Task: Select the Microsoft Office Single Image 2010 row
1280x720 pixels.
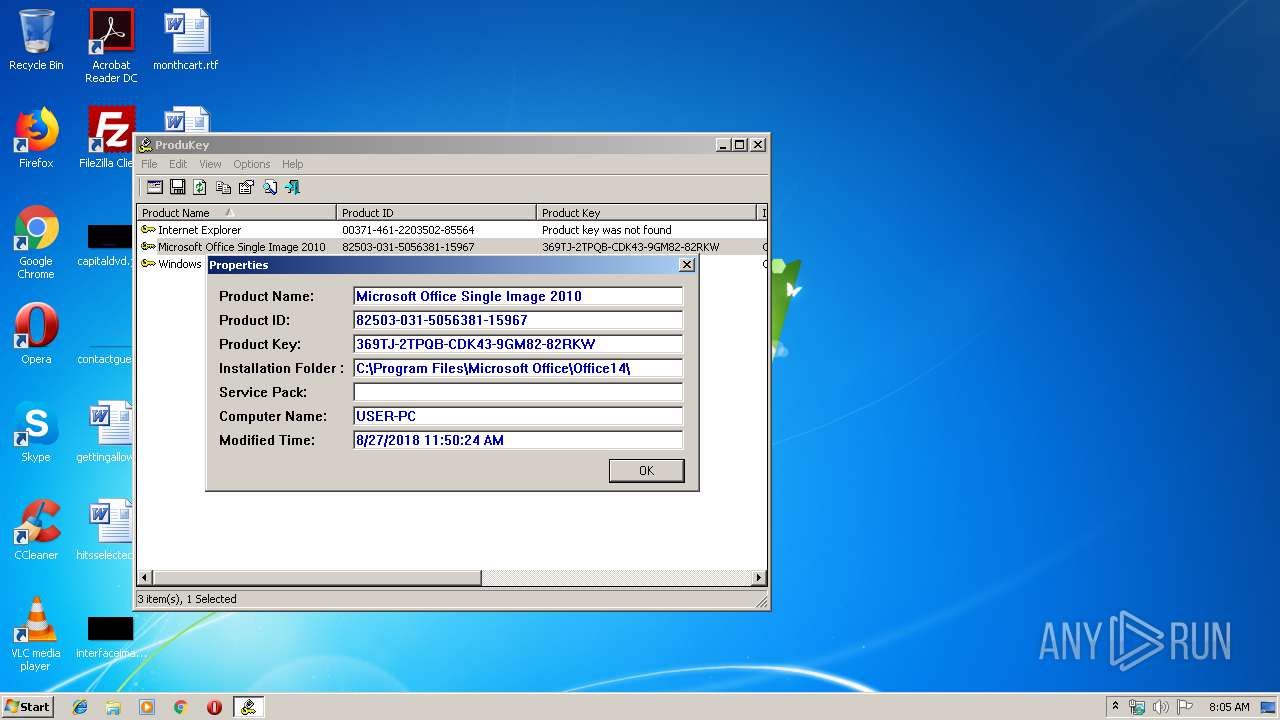Action: pyautogui.click(x=452, y=247)
